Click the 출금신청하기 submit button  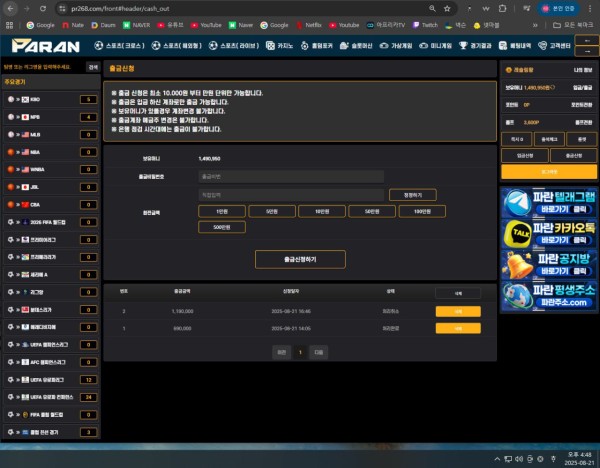tap(300, 259)
